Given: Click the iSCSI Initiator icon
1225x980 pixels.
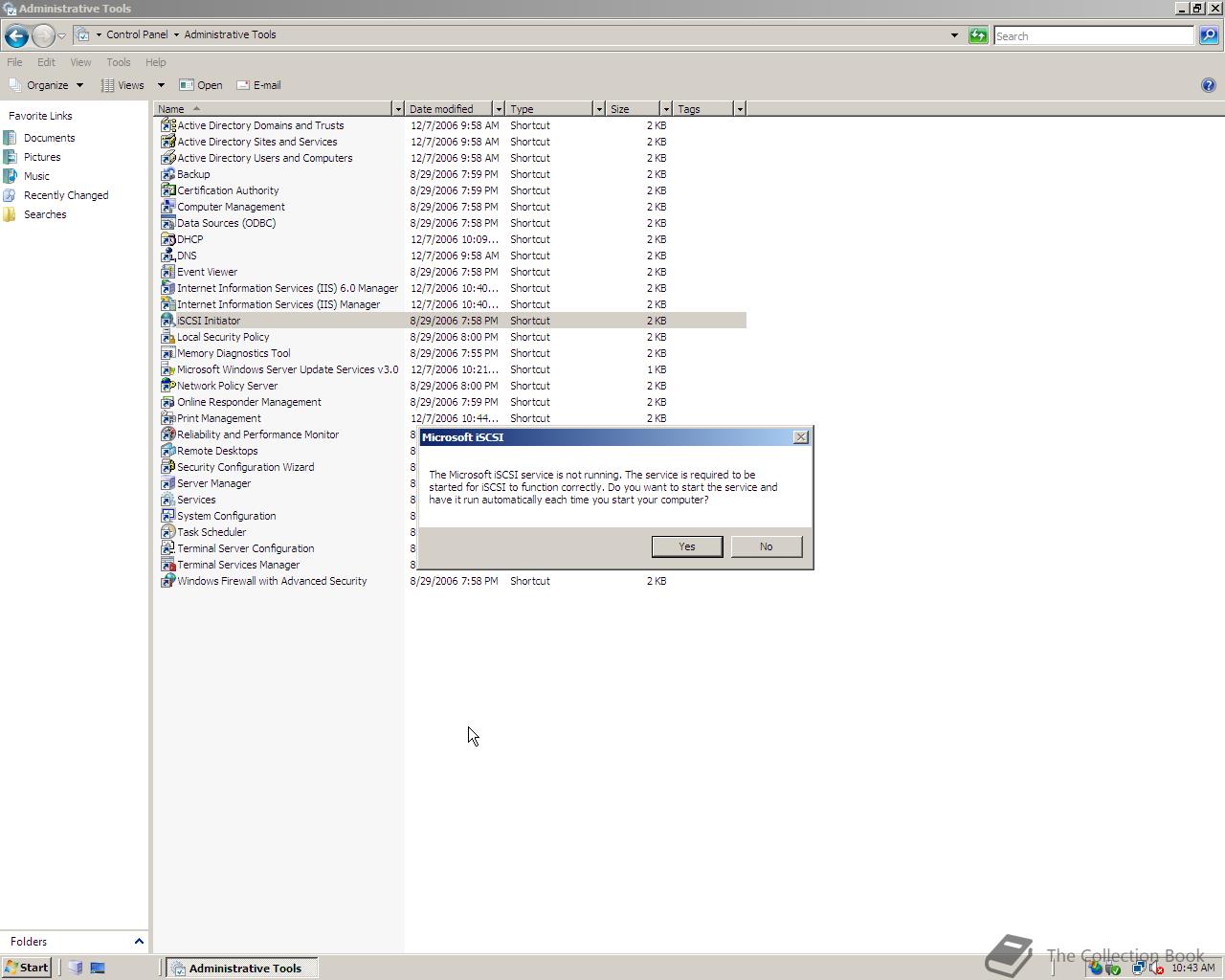Looking at the screenshot, I should pos(167,321).
